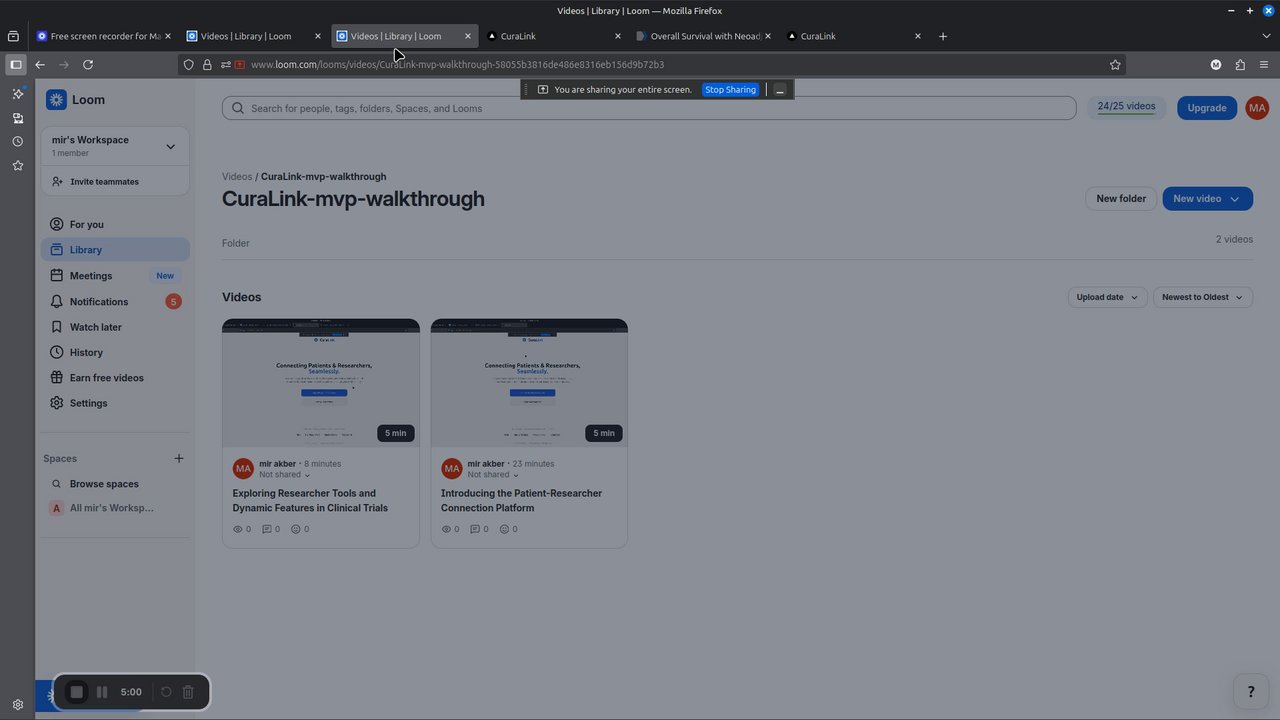Click the comments icon on Introducing Patient-Researcher video

475,529
